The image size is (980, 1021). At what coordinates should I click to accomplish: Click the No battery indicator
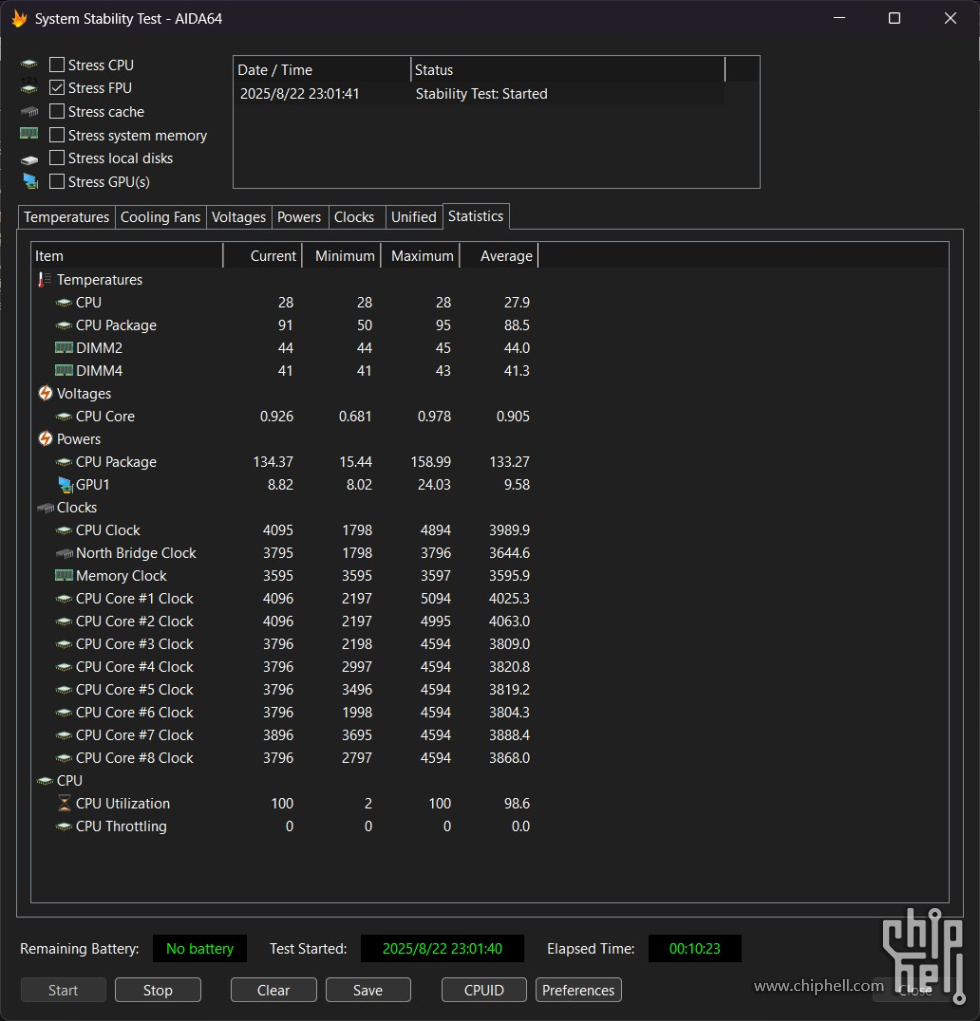coord(199,948)
